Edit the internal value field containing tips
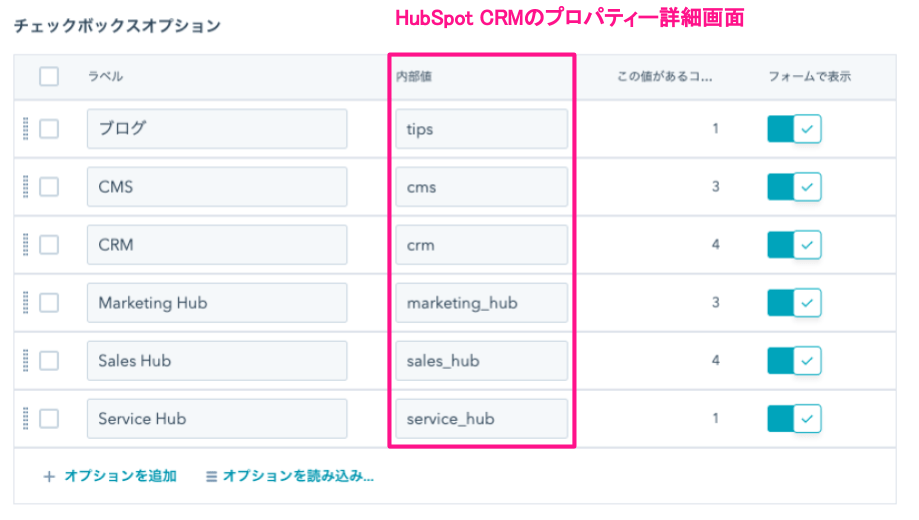919x520 pixels. click(481, 129)
